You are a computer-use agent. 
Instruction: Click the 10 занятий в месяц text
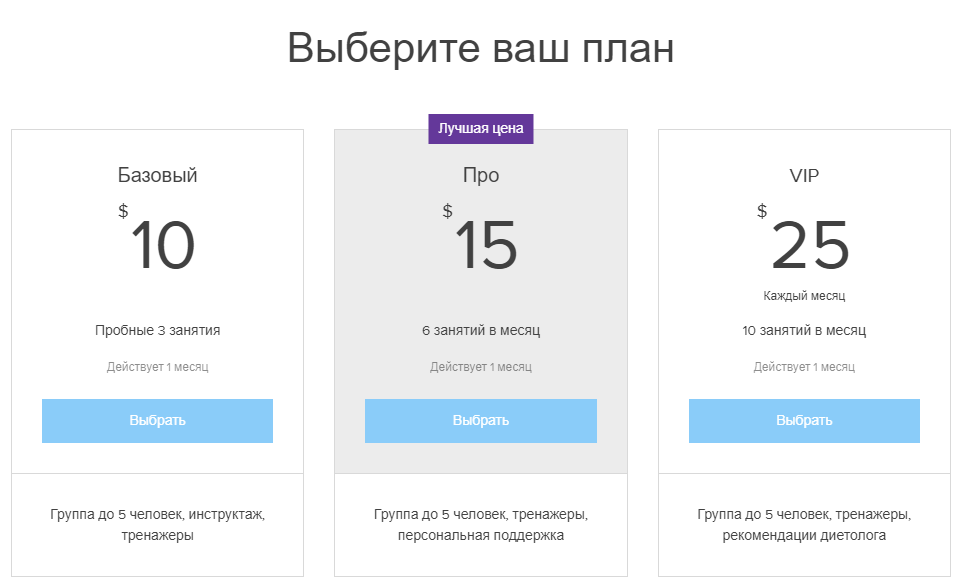tap(804, 330)
